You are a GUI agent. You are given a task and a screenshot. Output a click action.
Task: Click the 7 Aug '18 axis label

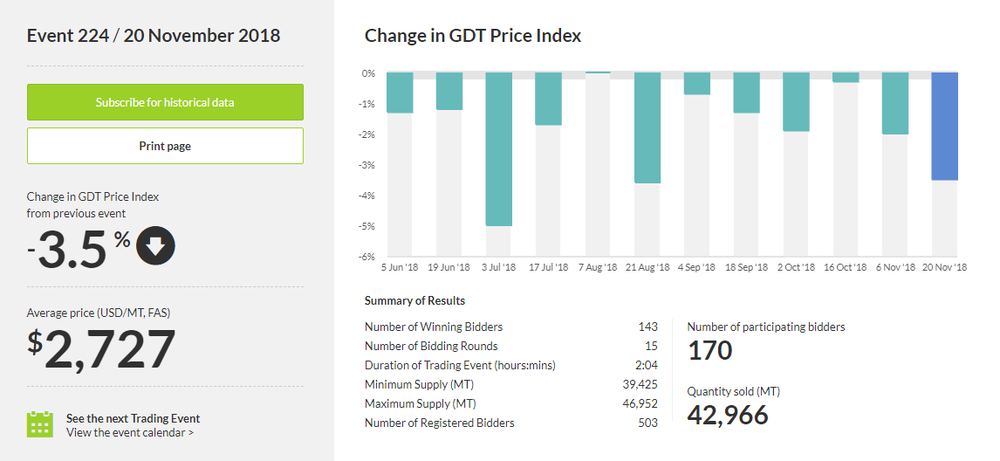[598, 268]
